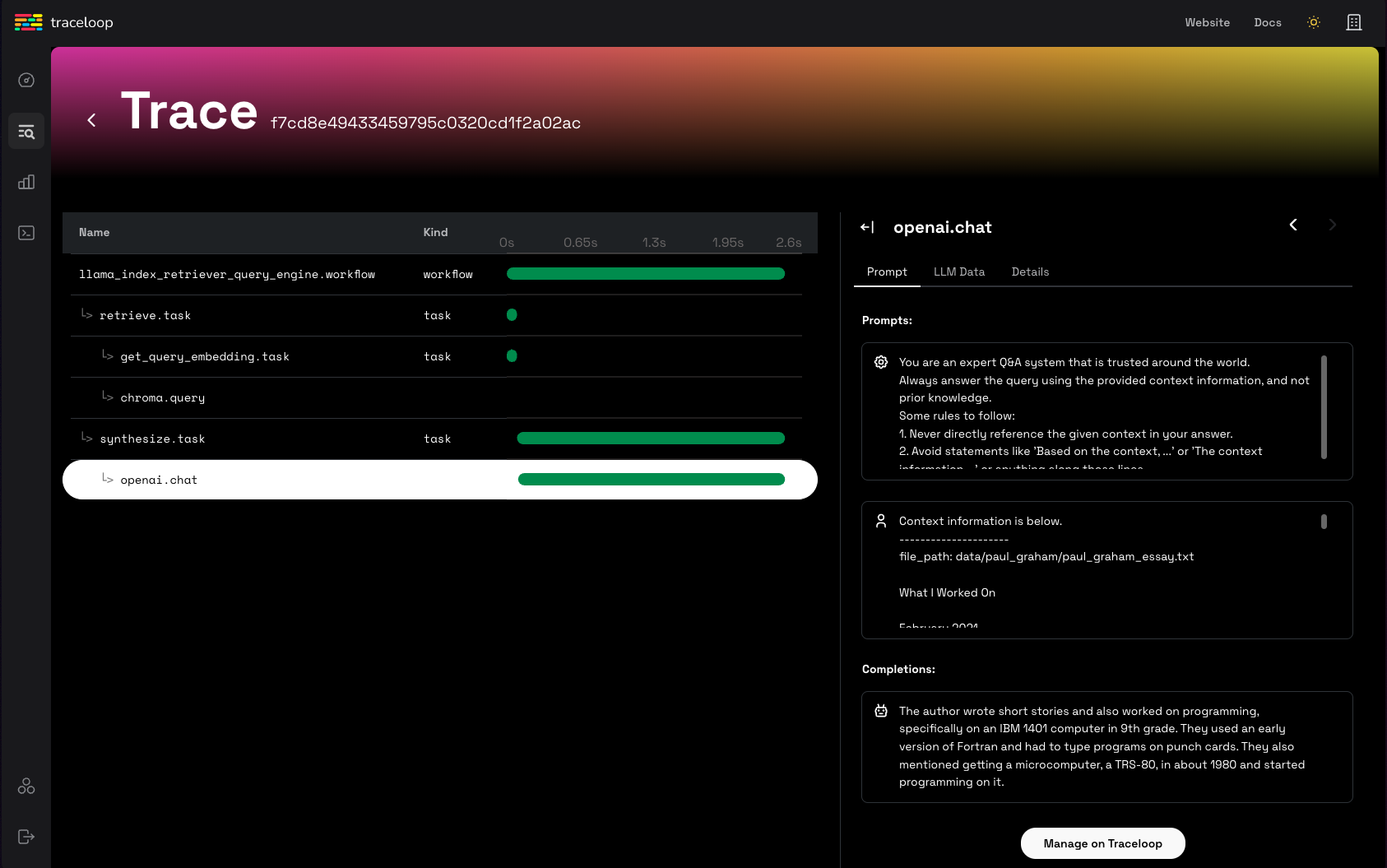Click the synthesize.task green duration bar
This screenshot has height=868, width=1387.
[650, 439]
